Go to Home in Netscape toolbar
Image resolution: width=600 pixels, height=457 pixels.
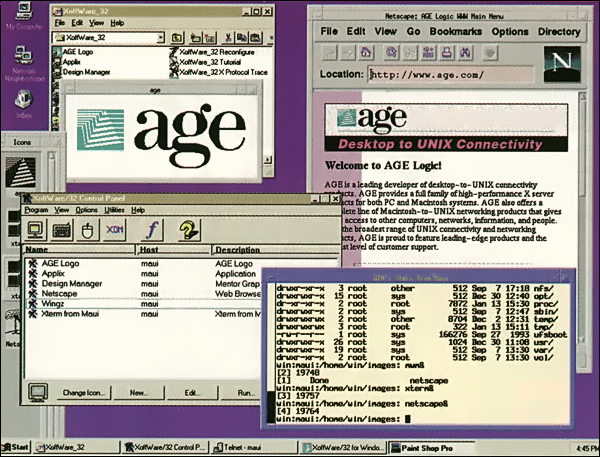pyautogui.click(x=366, y=53)
